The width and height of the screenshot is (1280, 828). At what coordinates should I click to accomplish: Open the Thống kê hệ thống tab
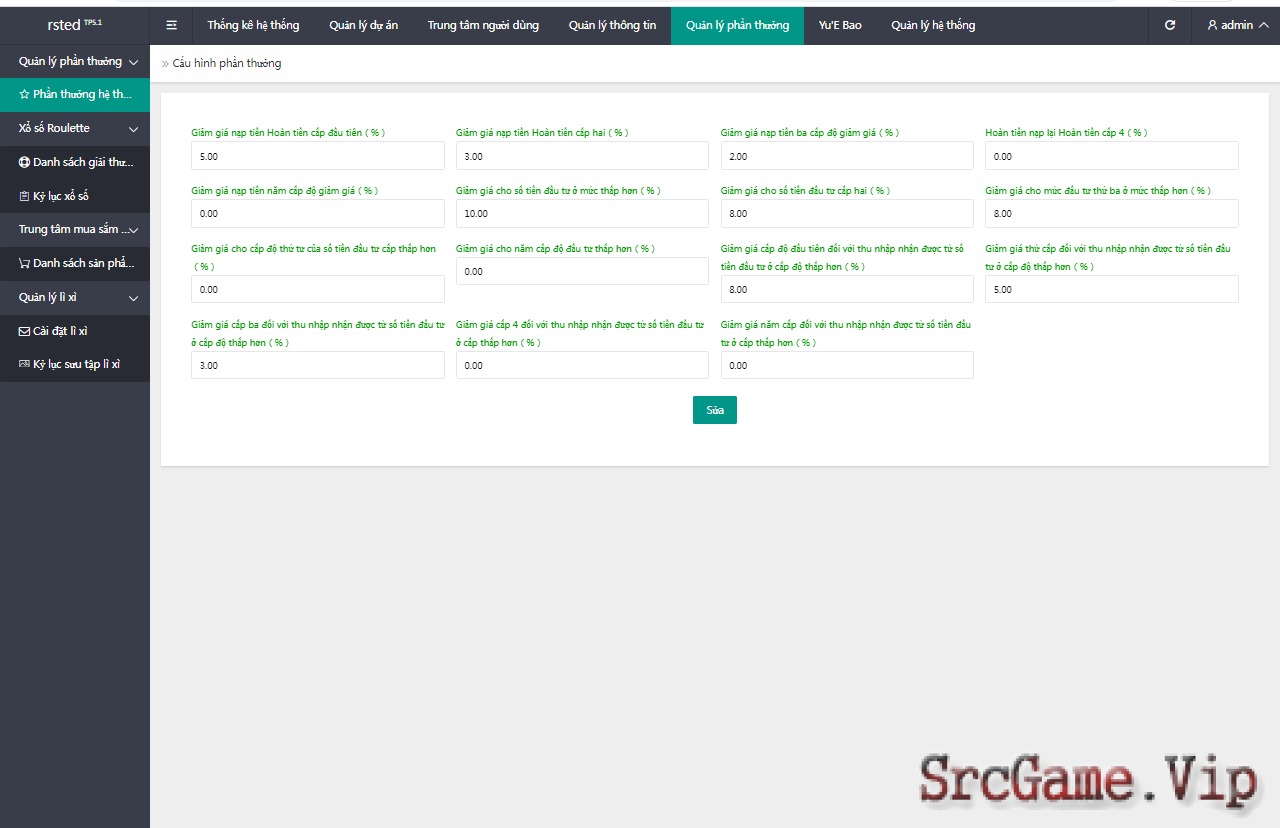click(x=253, y=25)
